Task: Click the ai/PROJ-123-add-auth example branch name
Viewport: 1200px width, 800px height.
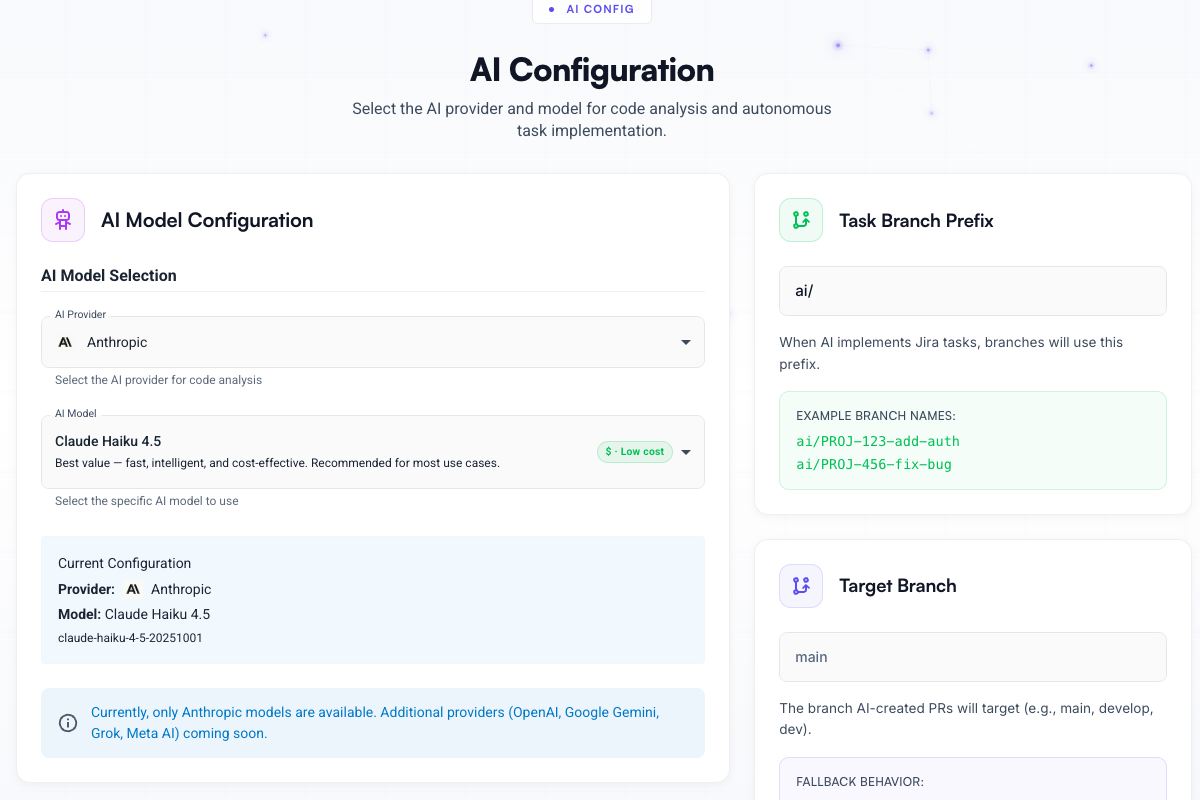Action: (878, 441)
